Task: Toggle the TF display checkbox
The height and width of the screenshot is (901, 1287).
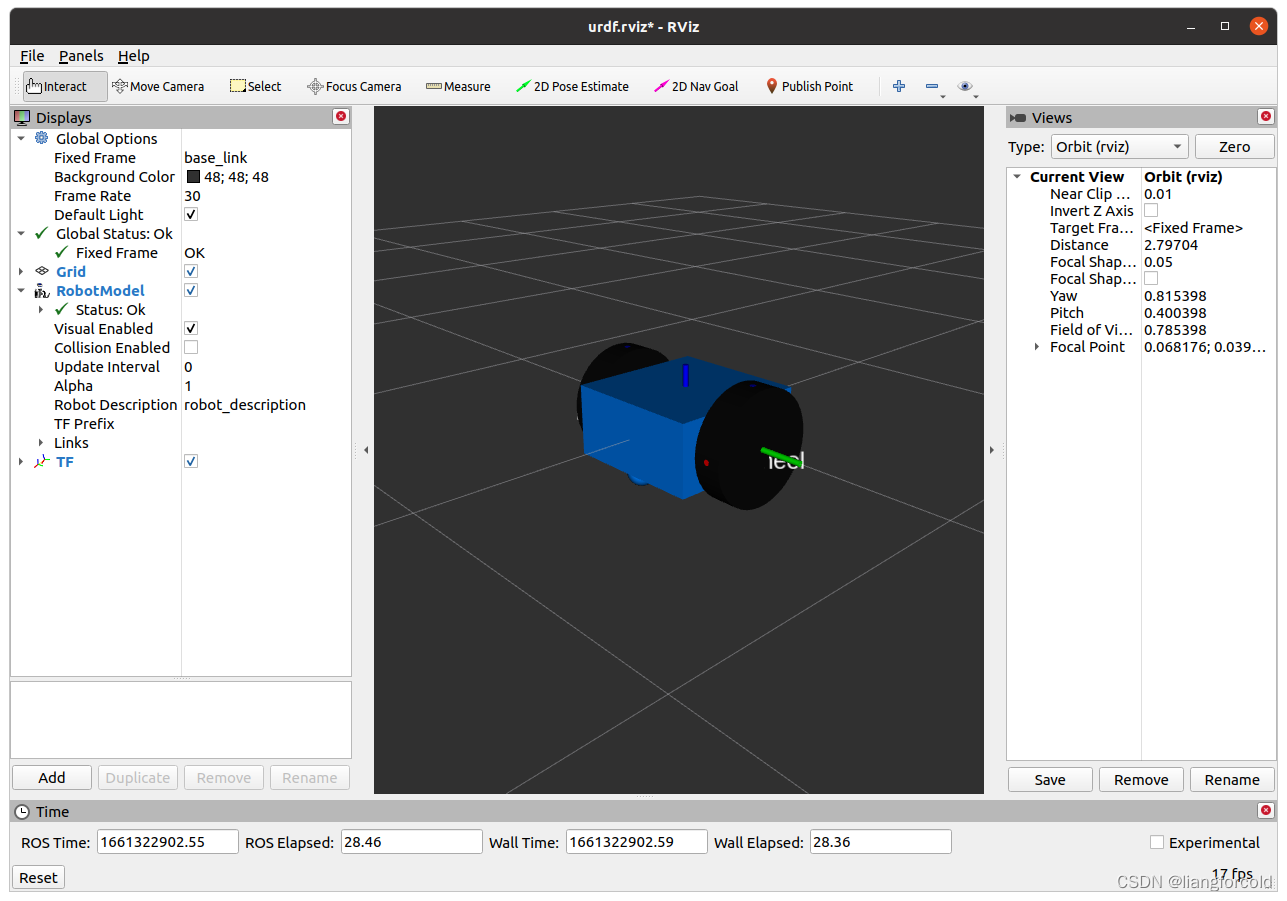Action: (x=191, y=461)
